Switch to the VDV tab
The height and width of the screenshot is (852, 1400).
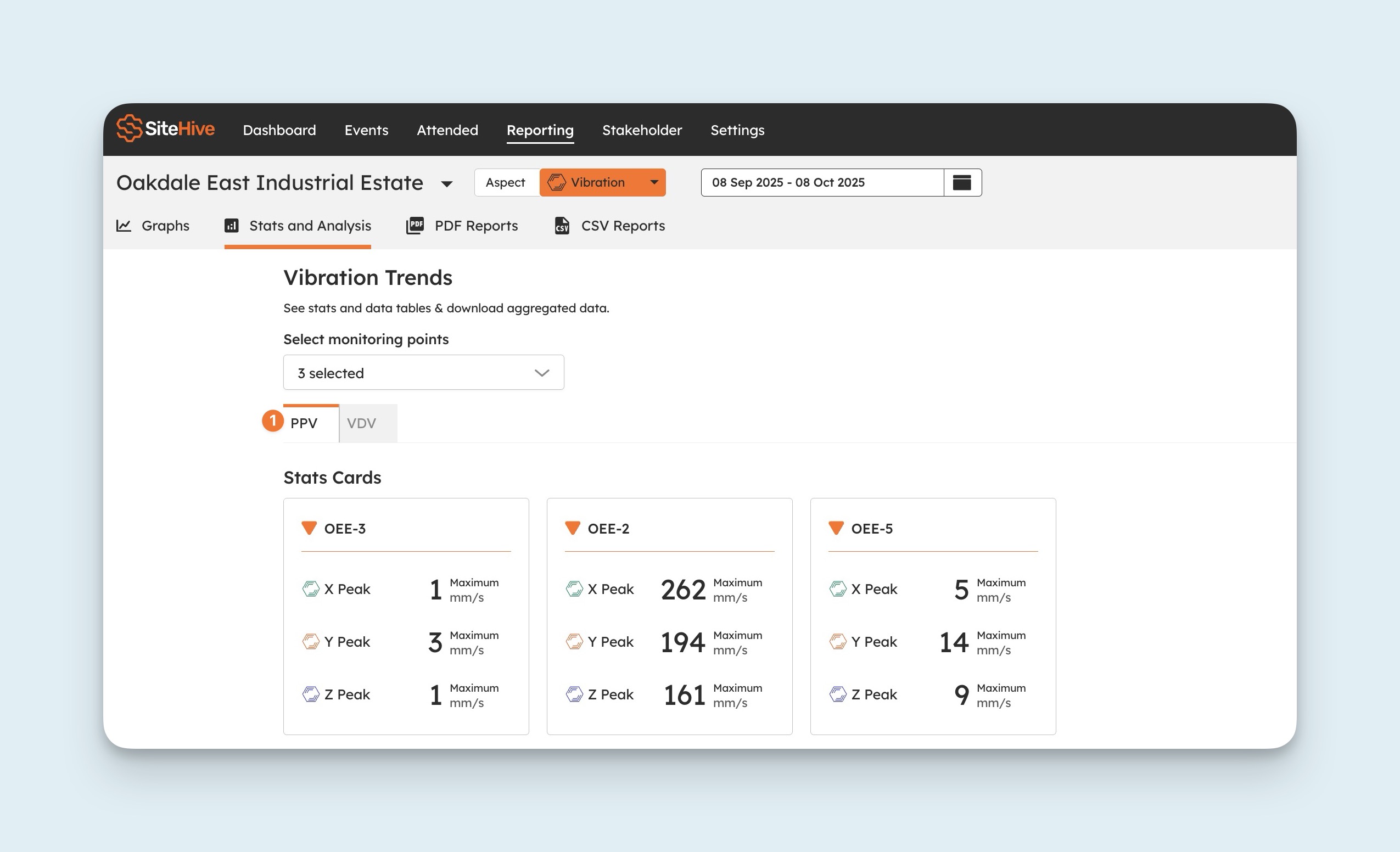(x=362, y=423)
